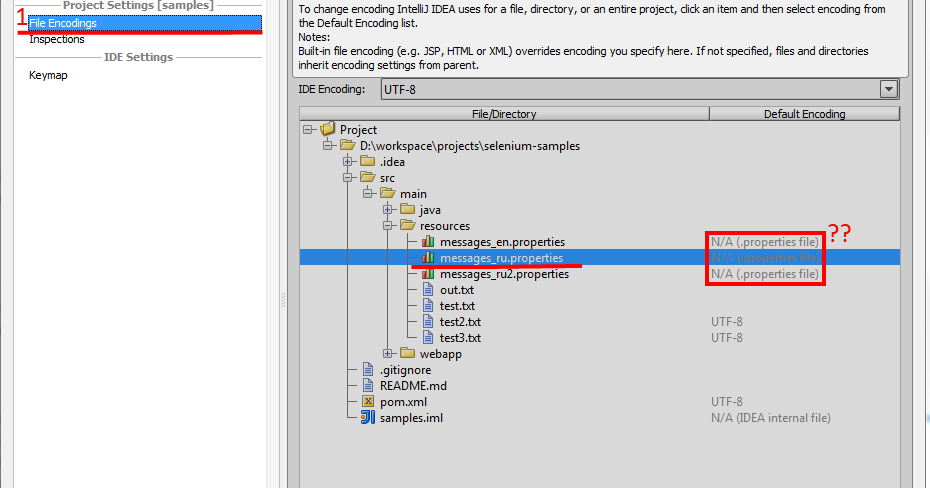Image resolution: width=930 pixels, height=488 pixels.
Task: Click UTF-8 encoding cell for pom.xml
Action: coord(727,402)
